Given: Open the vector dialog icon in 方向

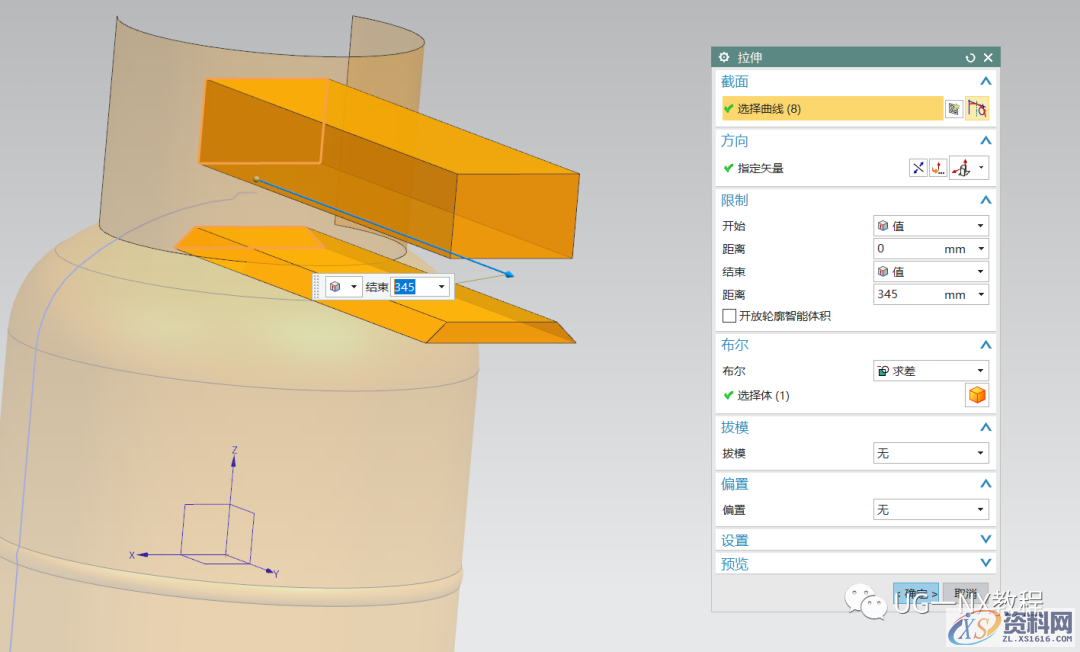Looking at the screenshot, I should coord(938,168).
